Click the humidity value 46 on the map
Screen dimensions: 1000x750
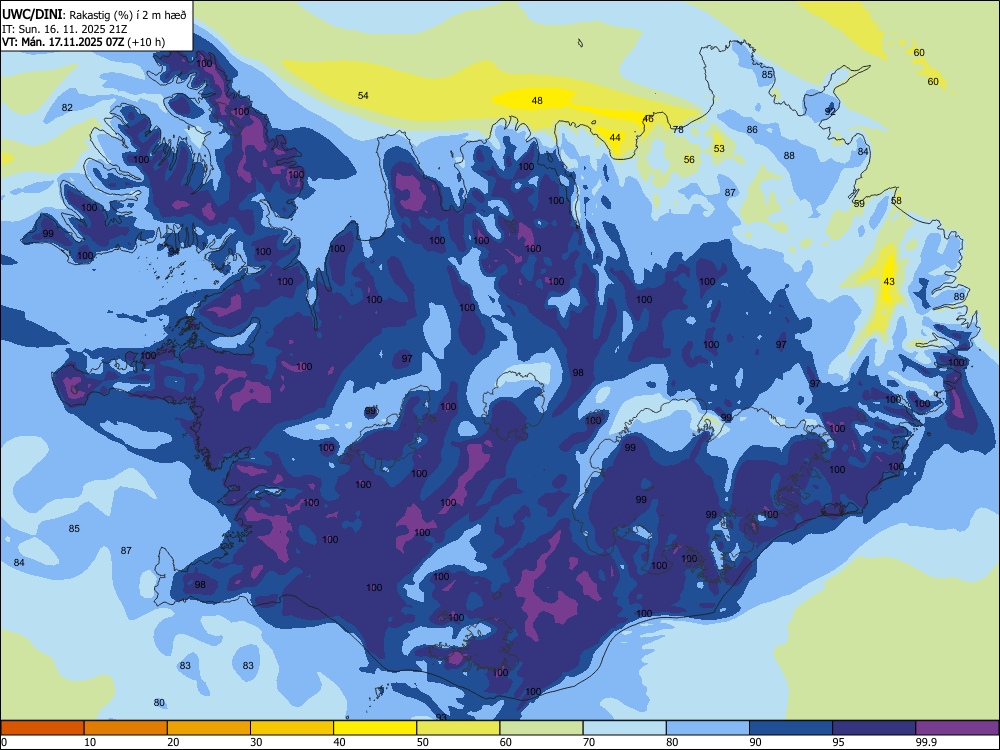click(648, 119)
